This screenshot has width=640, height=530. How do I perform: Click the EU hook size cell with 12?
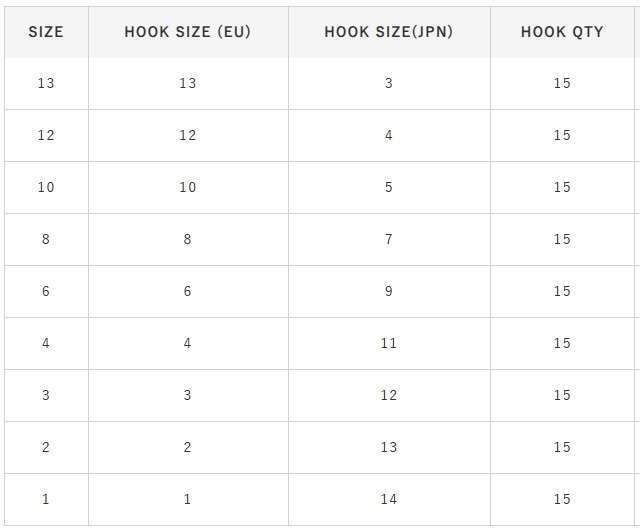[x=188, y=135]
